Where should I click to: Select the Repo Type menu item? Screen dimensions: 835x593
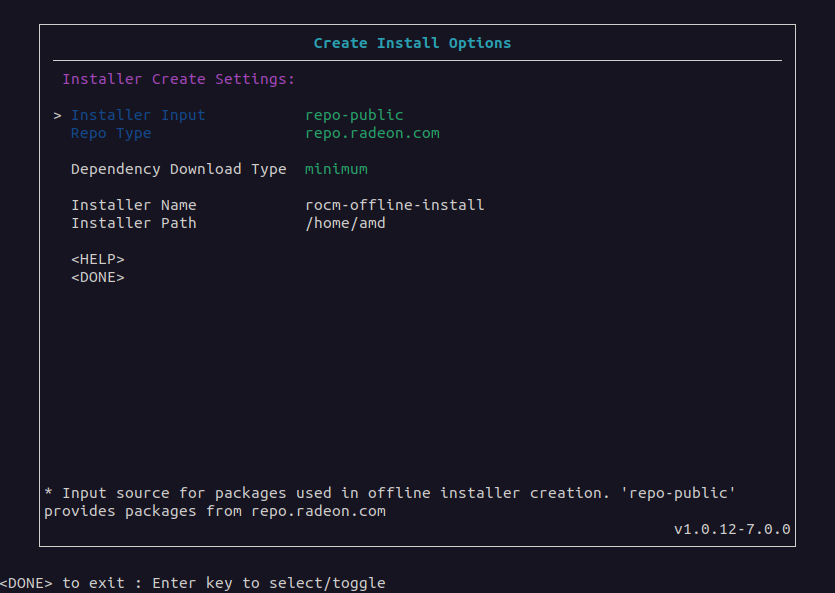[x=111, y=134]
